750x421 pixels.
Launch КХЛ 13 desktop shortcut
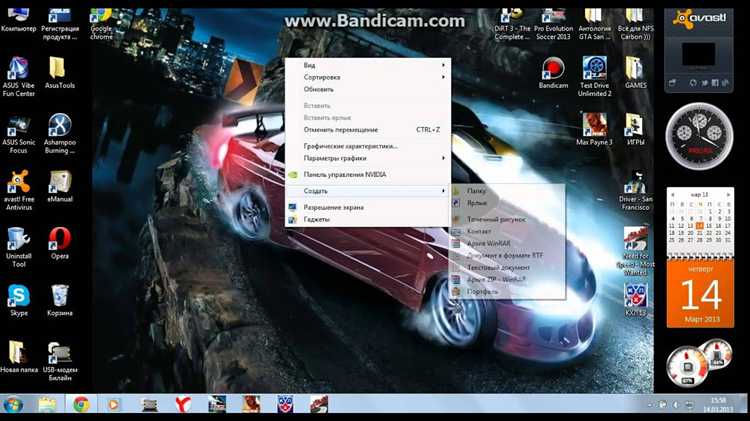click(x=635, y=300)
